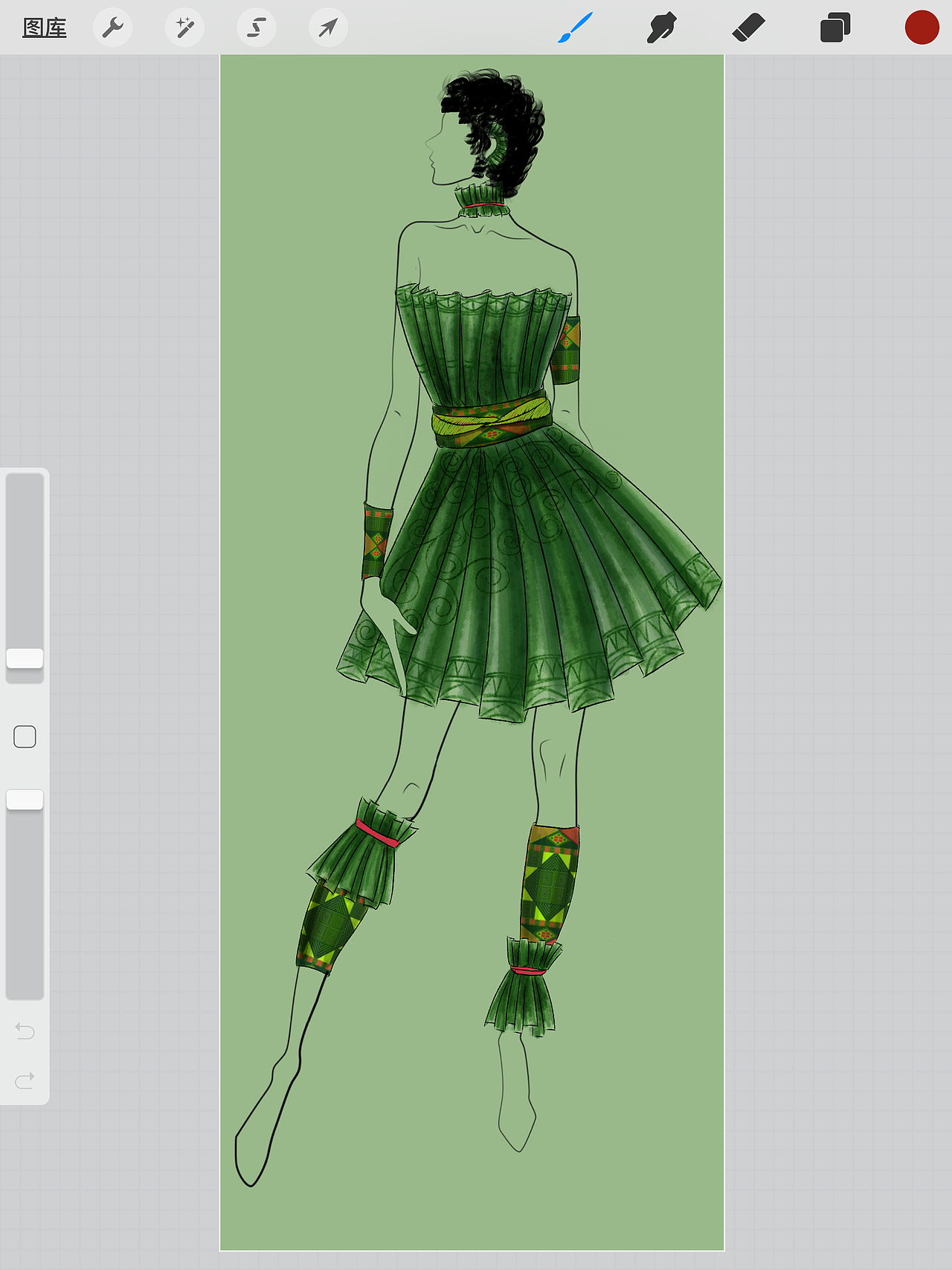The width and height of the screenshot is (952, 1270).
Task: Tap the square modify button in sidebar
Action: [x=25, y=737]
